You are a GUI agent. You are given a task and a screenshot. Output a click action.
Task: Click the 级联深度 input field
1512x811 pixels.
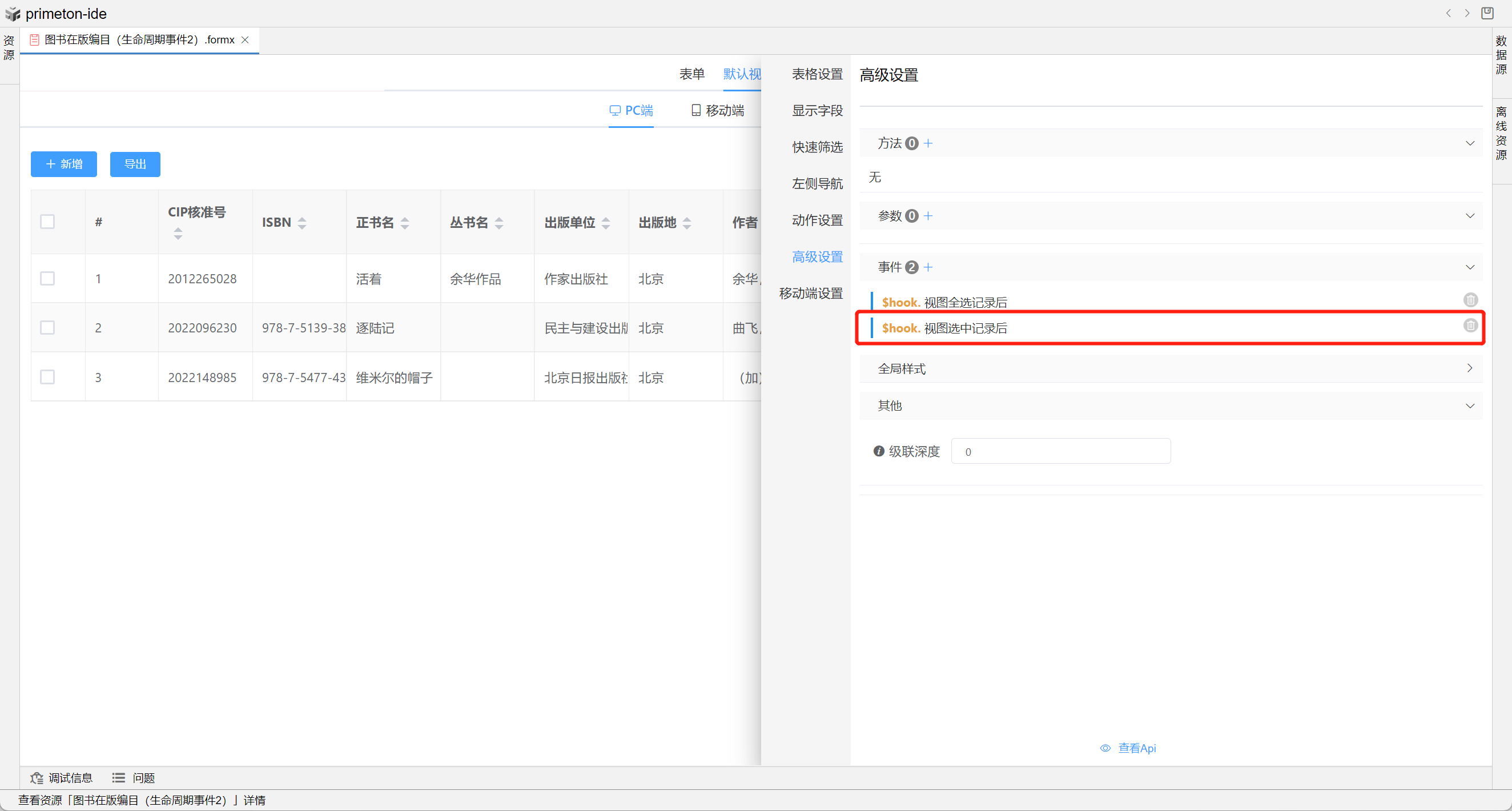click(1060, 451)
